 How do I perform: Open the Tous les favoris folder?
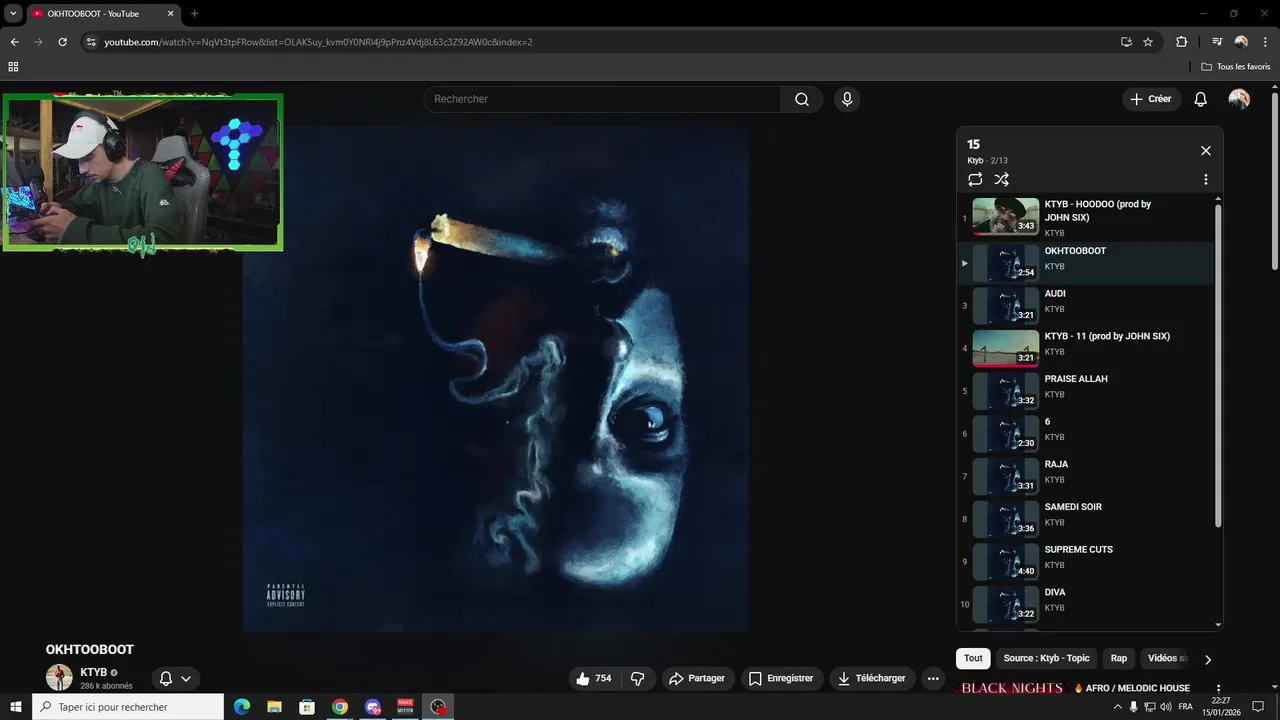click(x=1236, y=67)
